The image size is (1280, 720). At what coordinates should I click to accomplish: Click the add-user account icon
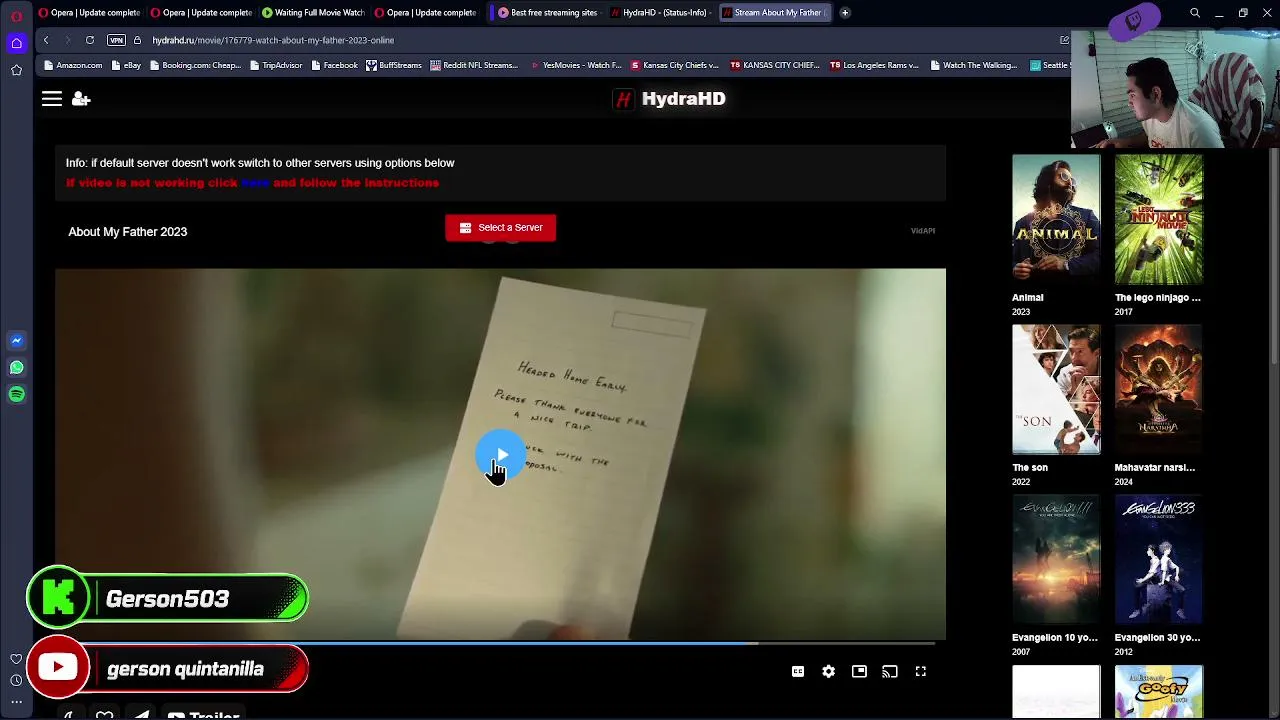pyautogui.click(x=81, y=99)
